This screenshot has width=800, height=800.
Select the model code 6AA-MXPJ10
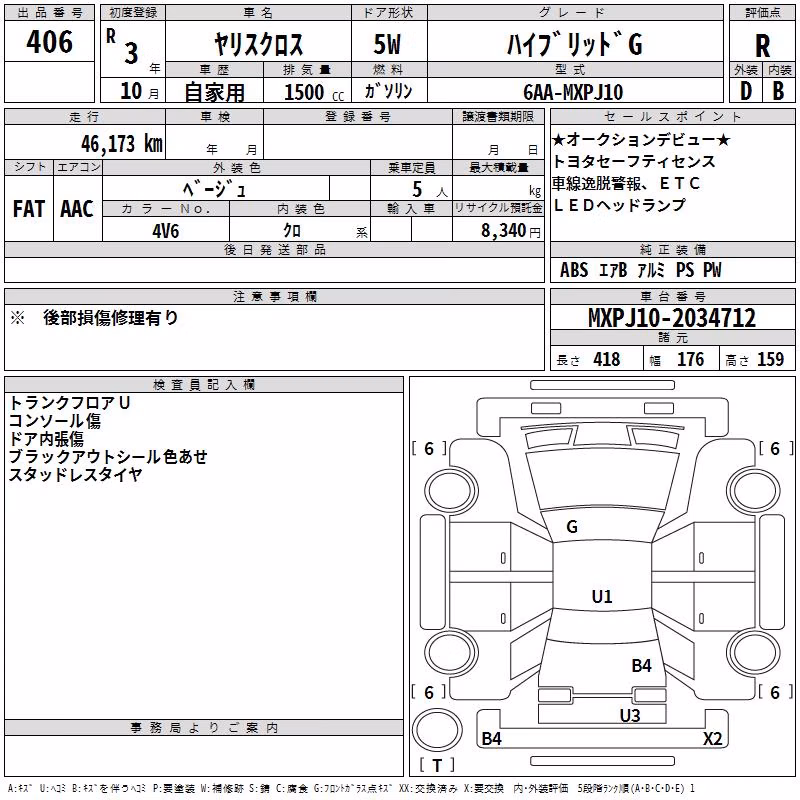pyautogui.click(x=573, y=92)
